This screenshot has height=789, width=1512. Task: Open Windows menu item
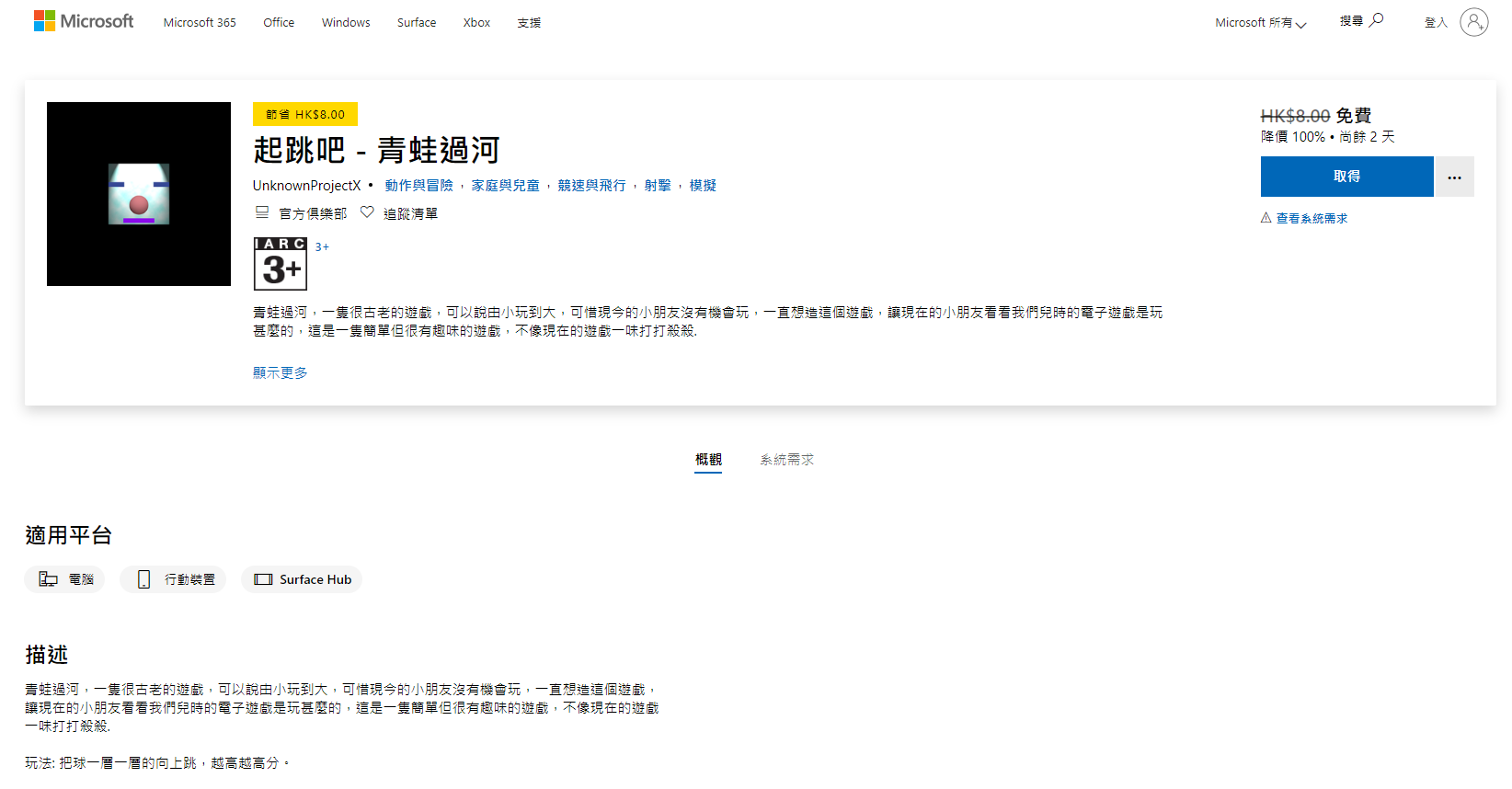point(346,22)
